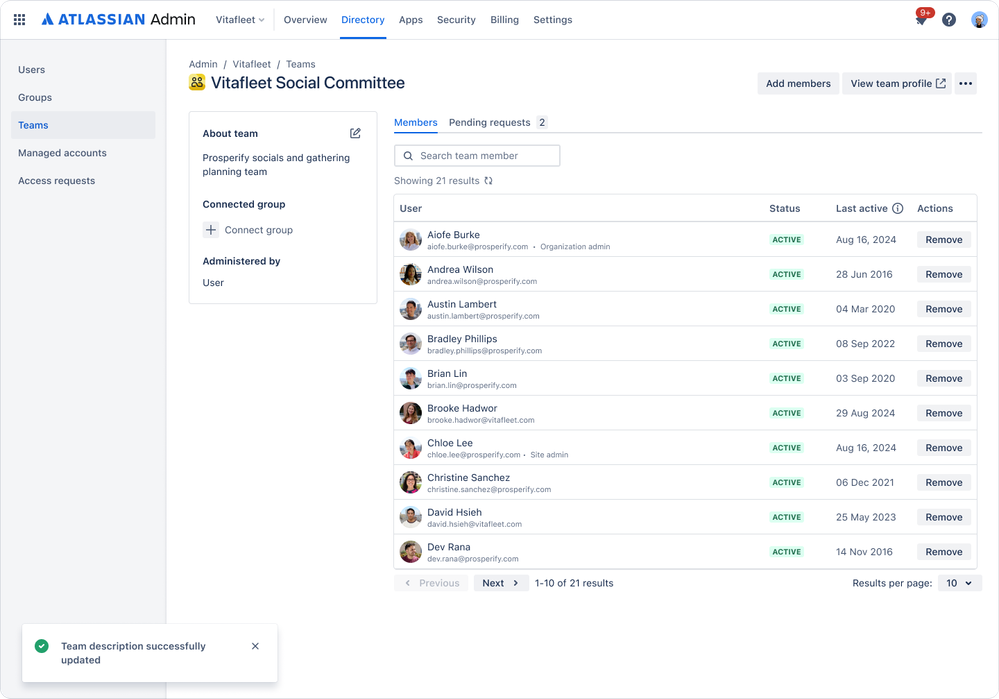Dismiss the team description updated notification
Viewport: 999px width, 699px height.
pyautogui.click(x=255, y=646)
